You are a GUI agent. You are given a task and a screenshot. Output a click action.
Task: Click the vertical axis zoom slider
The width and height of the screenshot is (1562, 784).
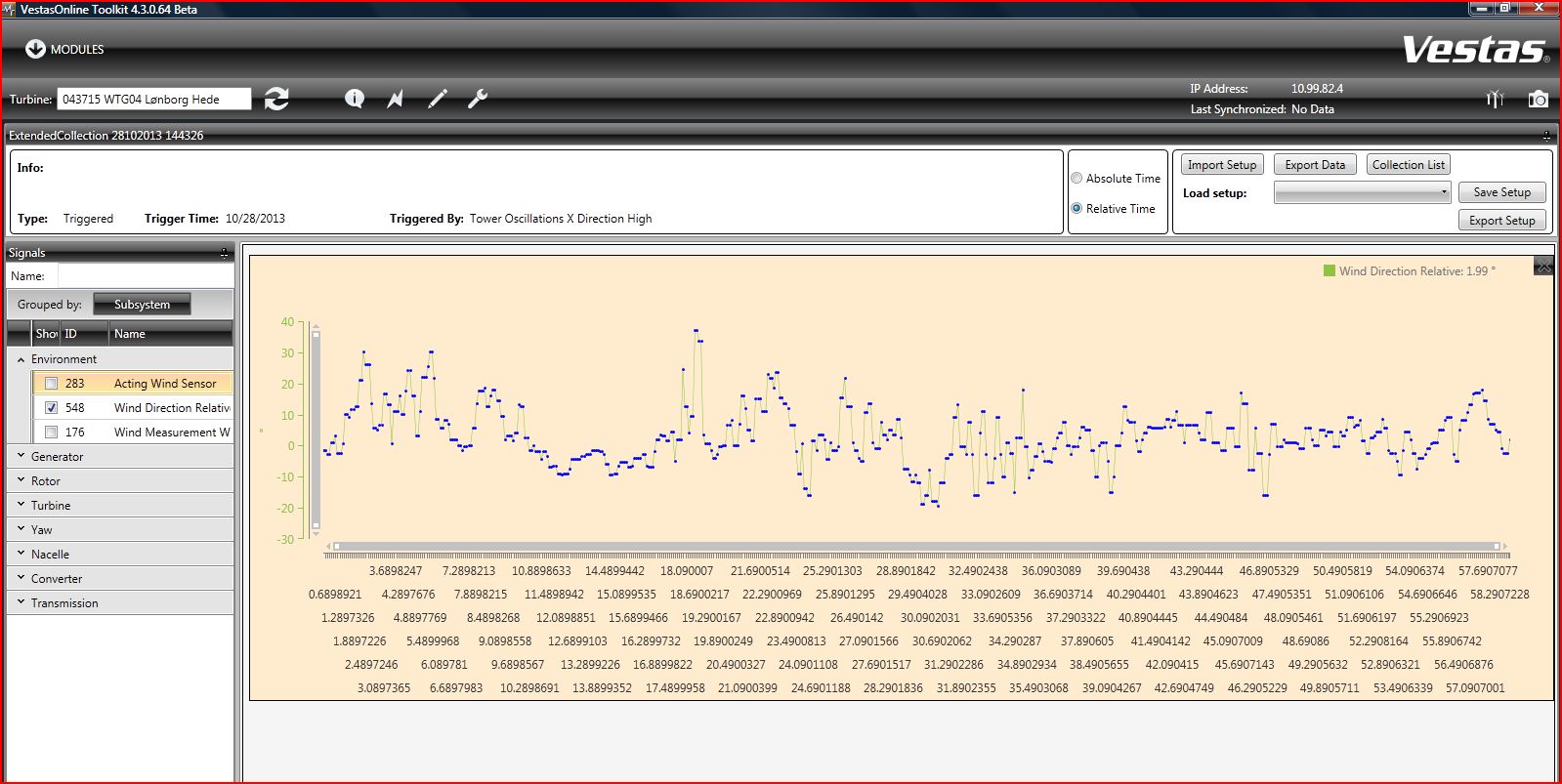pos(316,433)
